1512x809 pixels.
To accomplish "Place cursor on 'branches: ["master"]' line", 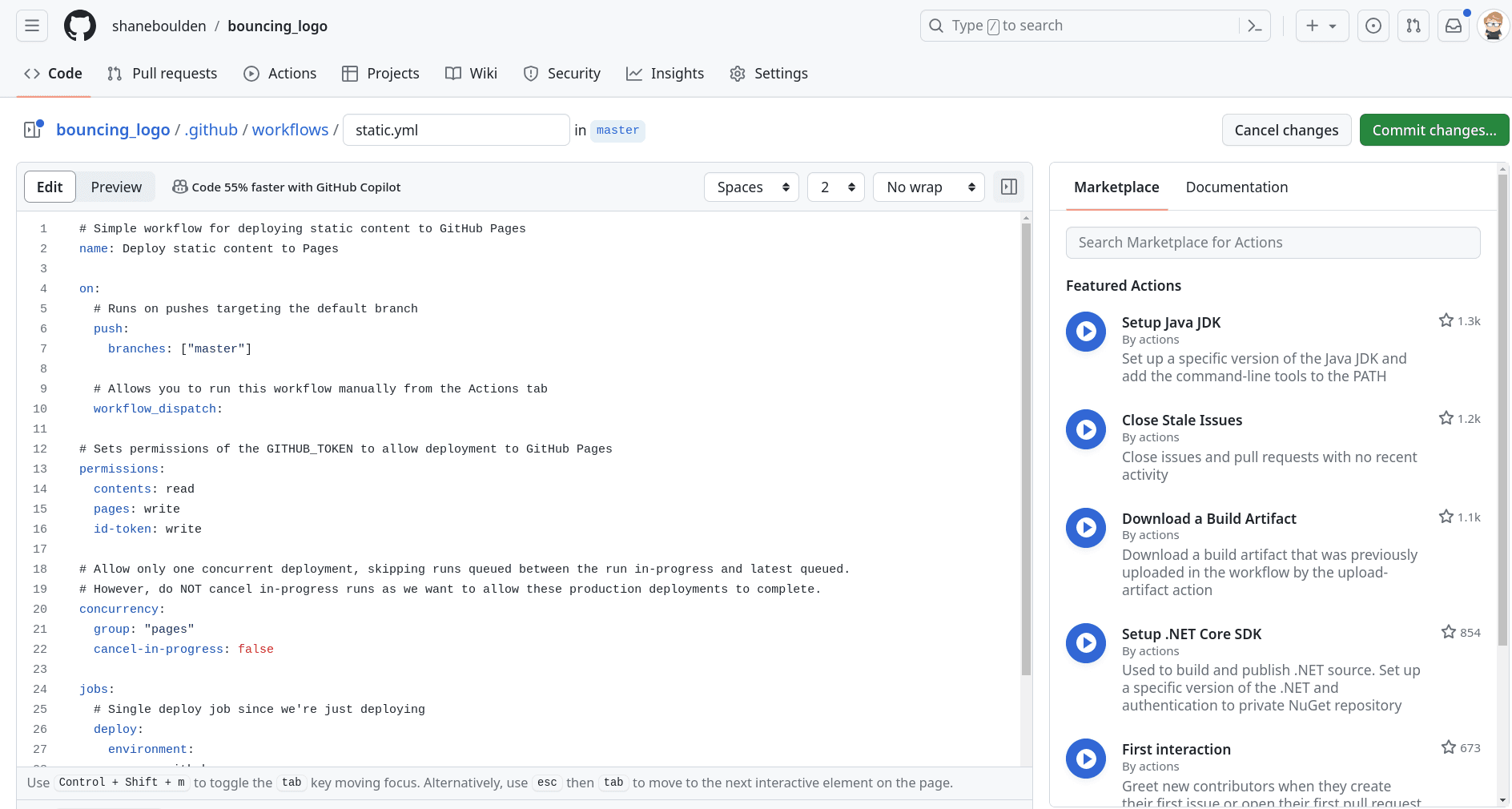I will (x=179, y=348).
